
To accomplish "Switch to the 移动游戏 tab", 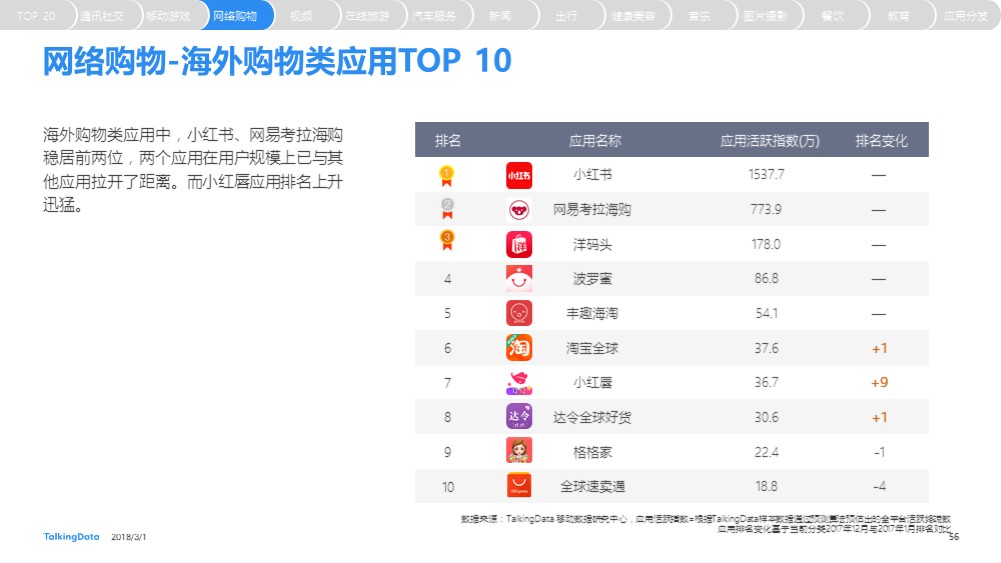I will click(168, 15).
